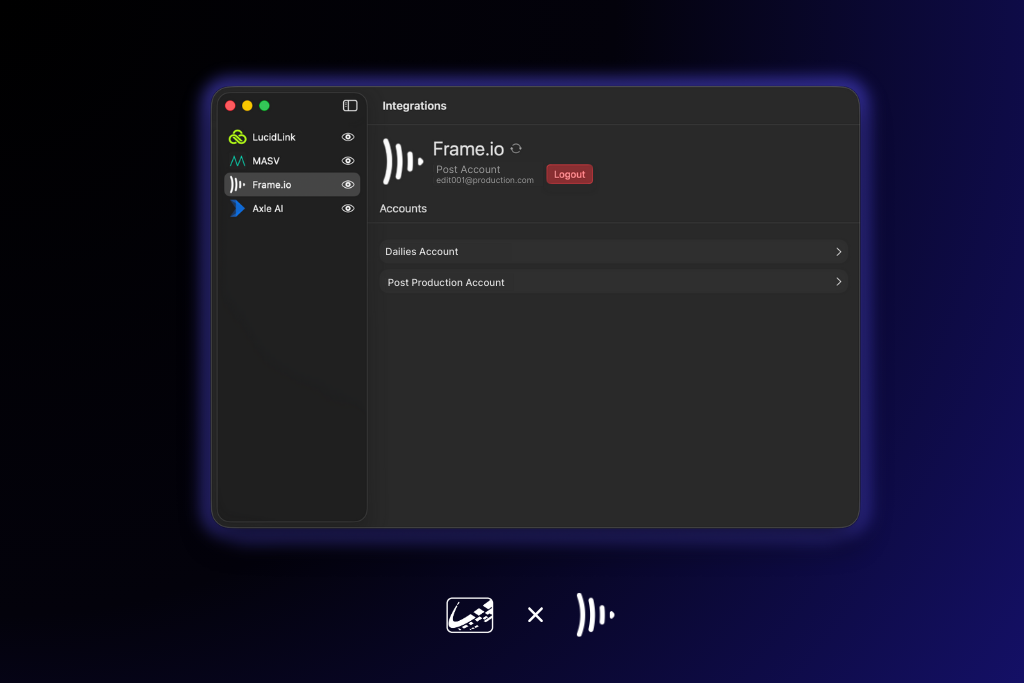The width and height of the screenshot is (1024, 683).
Task: Click the green MASV icon
Action: click(237, 161)
